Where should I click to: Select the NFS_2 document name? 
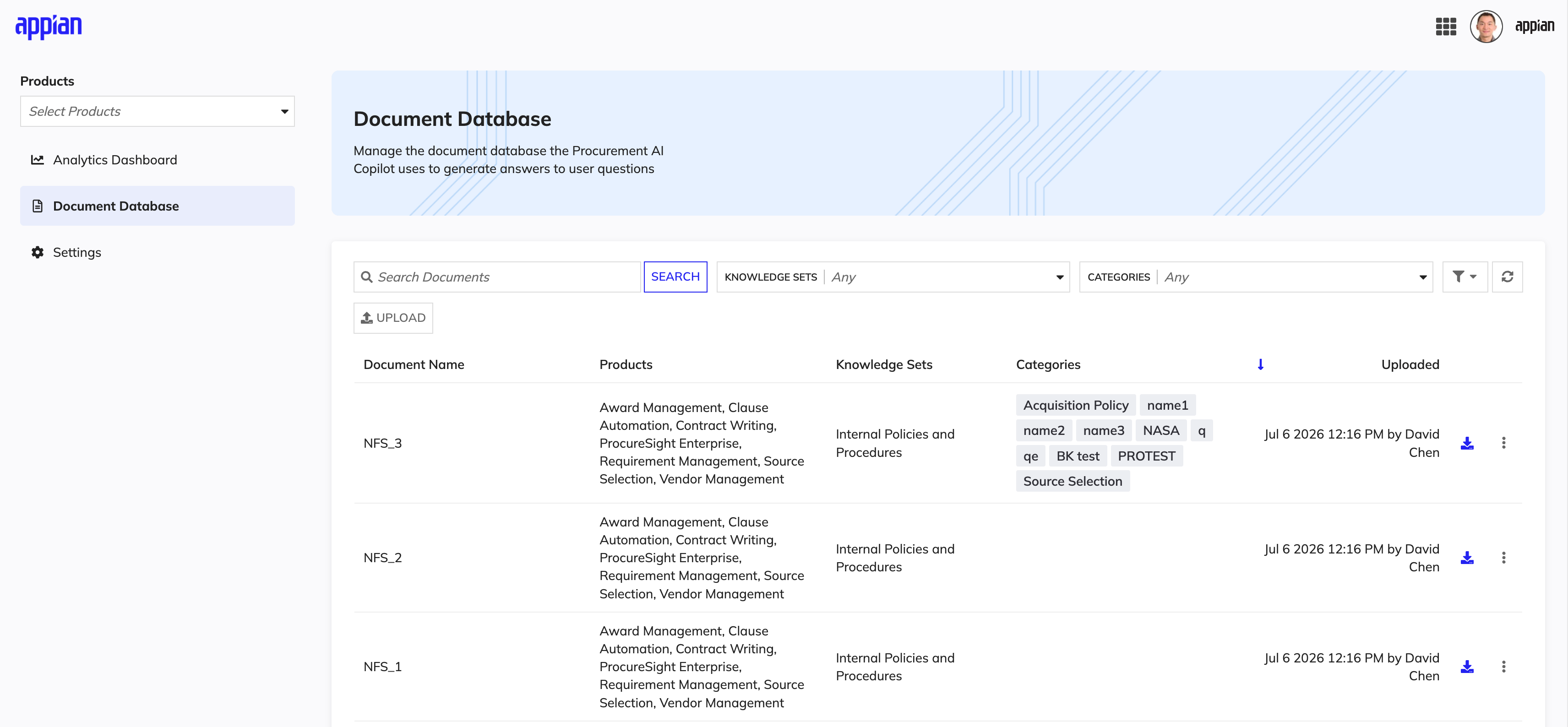383,558
